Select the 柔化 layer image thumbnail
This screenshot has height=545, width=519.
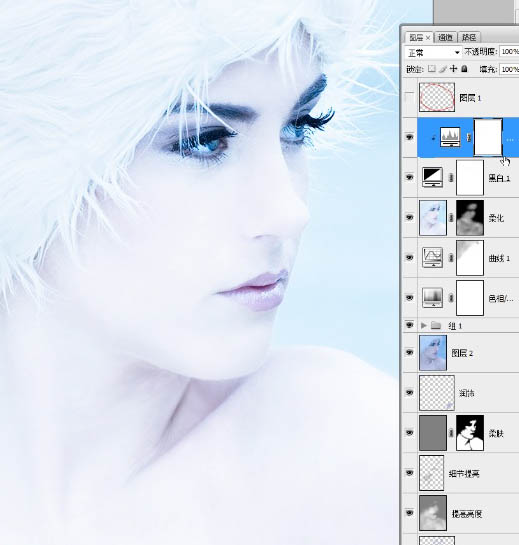(x=433, y=218)
